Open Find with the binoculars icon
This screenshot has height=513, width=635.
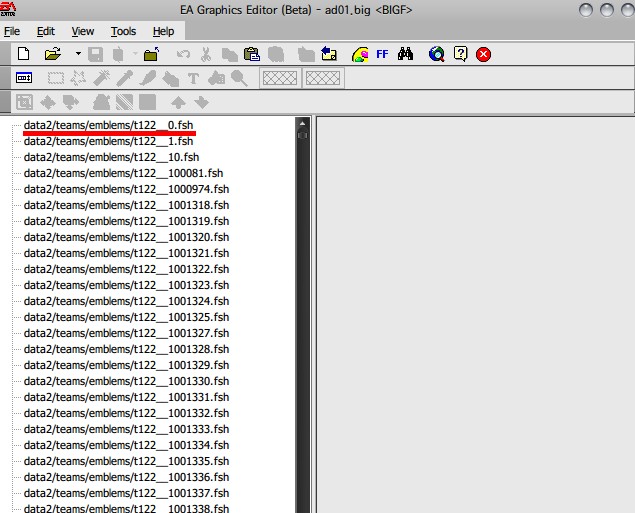(405, 54)
